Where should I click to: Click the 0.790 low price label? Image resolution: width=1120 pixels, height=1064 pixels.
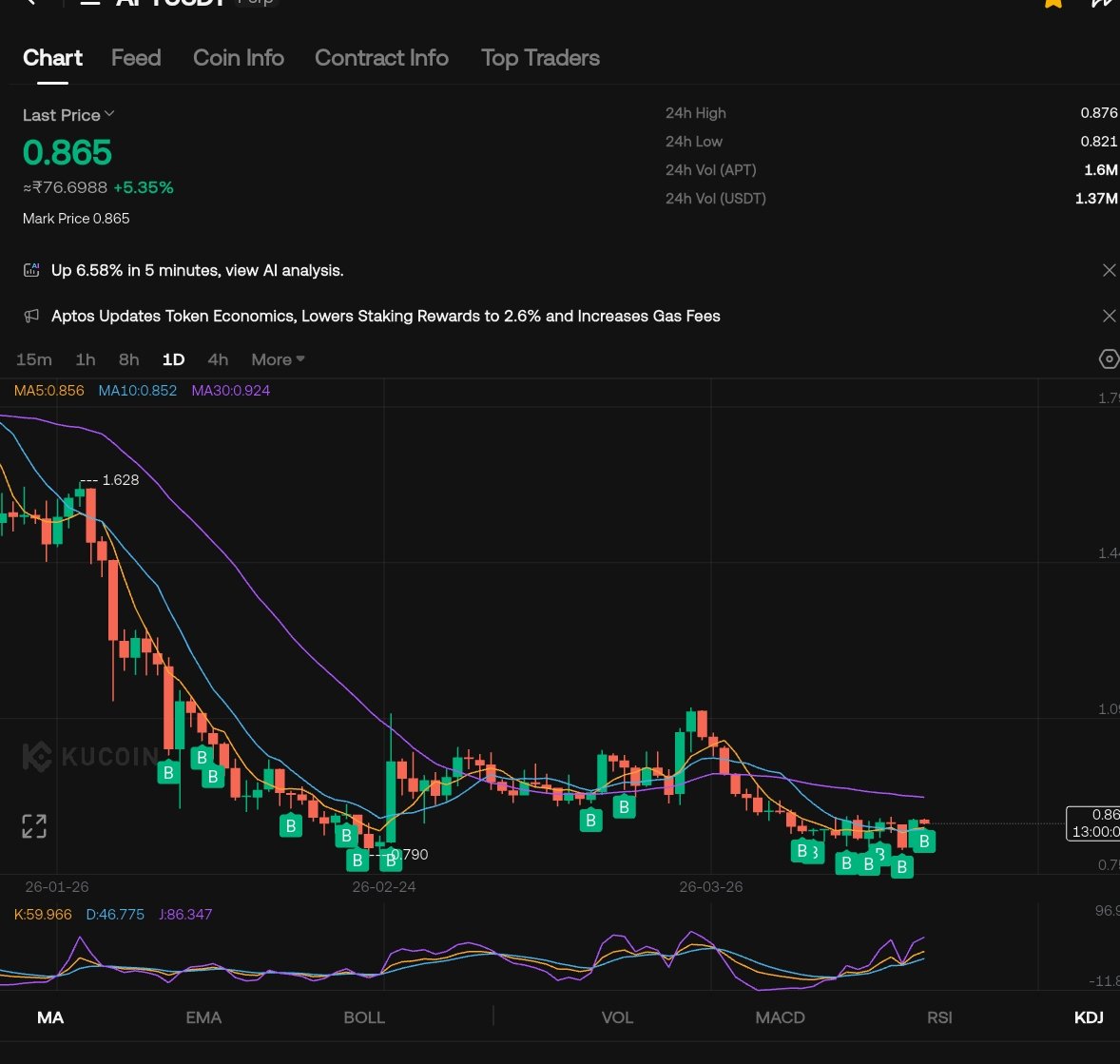coord(410,854)
